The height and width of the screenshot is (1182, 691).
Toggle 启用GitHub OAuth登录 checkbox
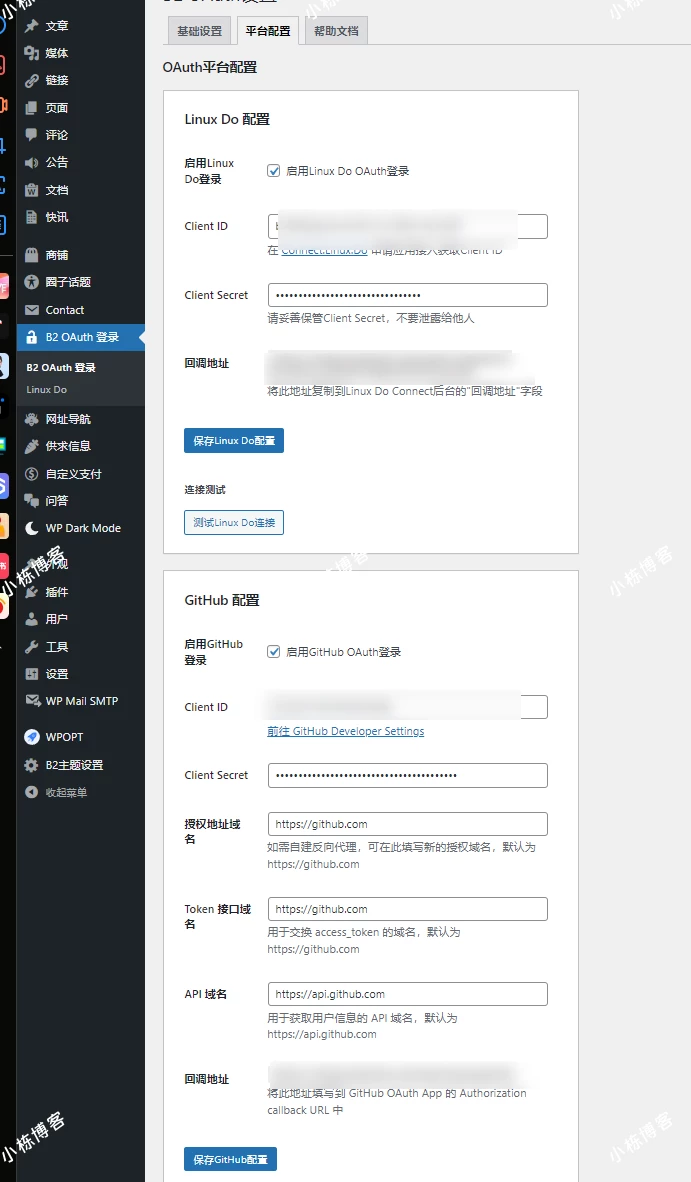point(274,652)
